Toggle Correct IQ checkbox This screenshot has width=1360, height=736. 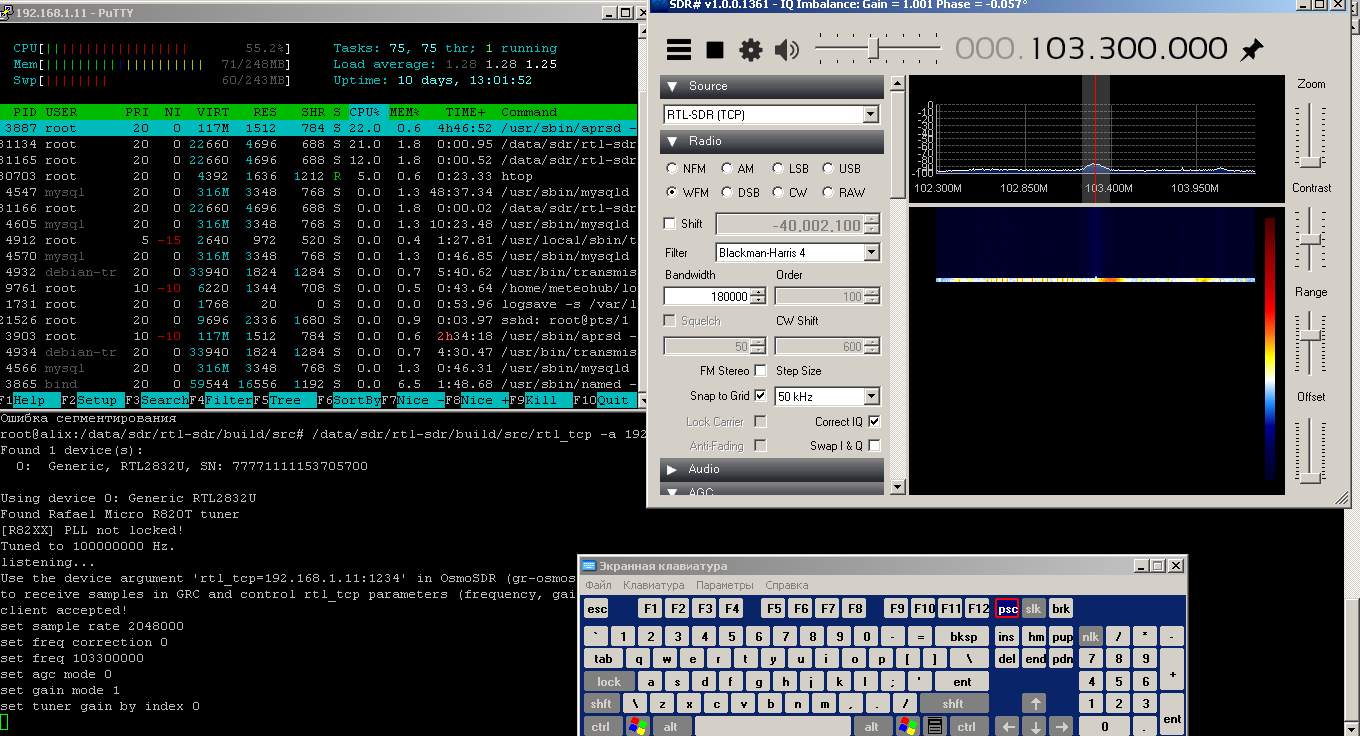[x=874, y=421]
